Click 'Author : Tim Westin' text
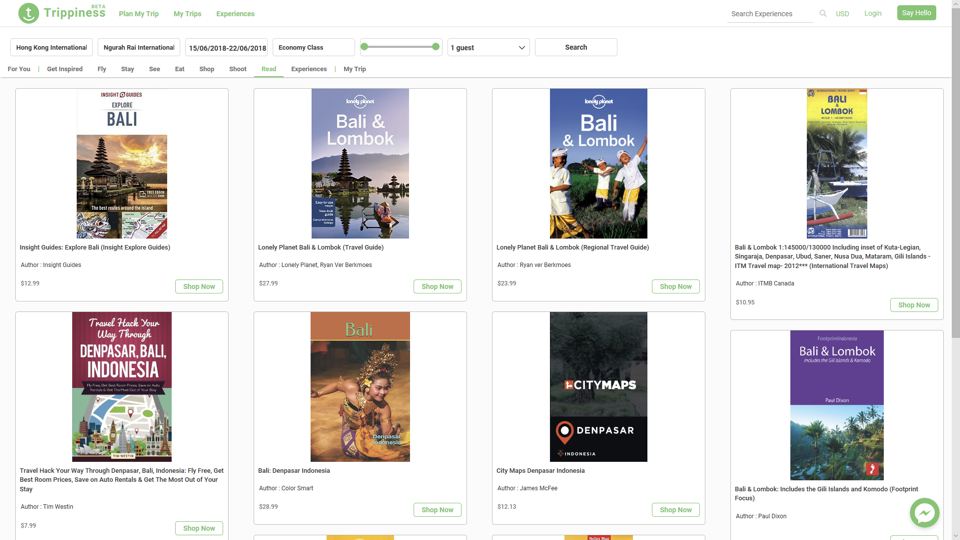The width and height of the screenshot is (960, 540). click(x=47, y=507)
